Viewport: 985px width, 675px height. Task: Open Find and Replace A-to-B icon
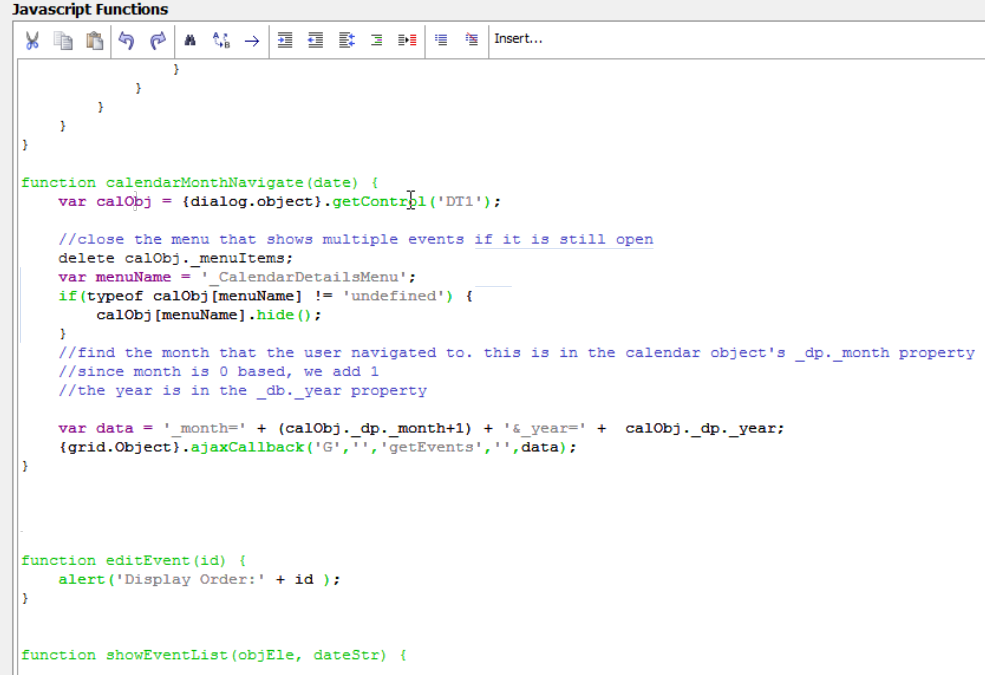tap(221, 41)
